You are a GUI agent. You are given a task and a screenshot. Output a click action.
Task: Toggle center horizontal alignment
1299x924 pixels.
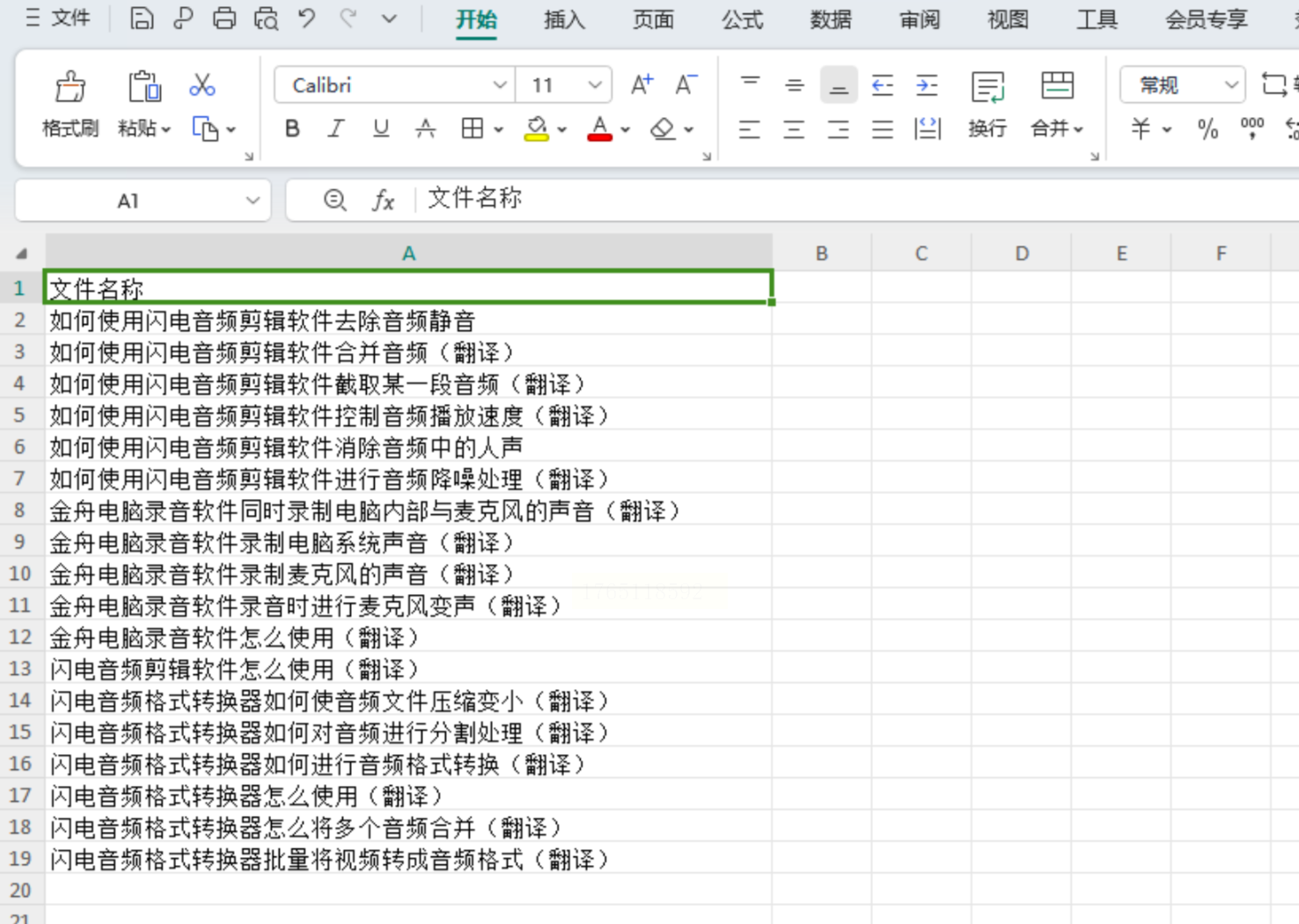click(794, 129)
